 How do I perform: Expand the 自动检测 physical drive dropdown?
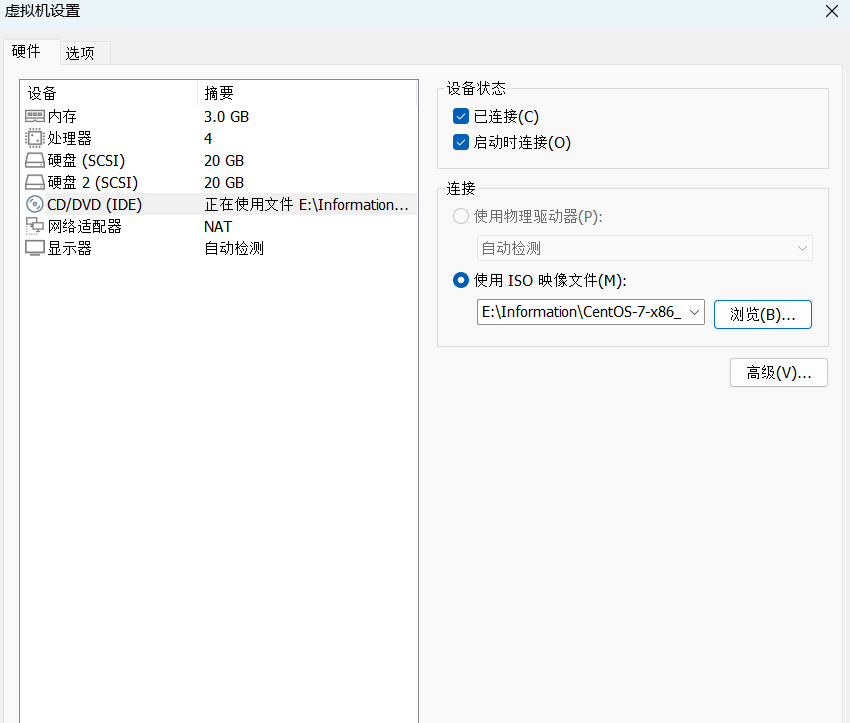coord(801,248)
